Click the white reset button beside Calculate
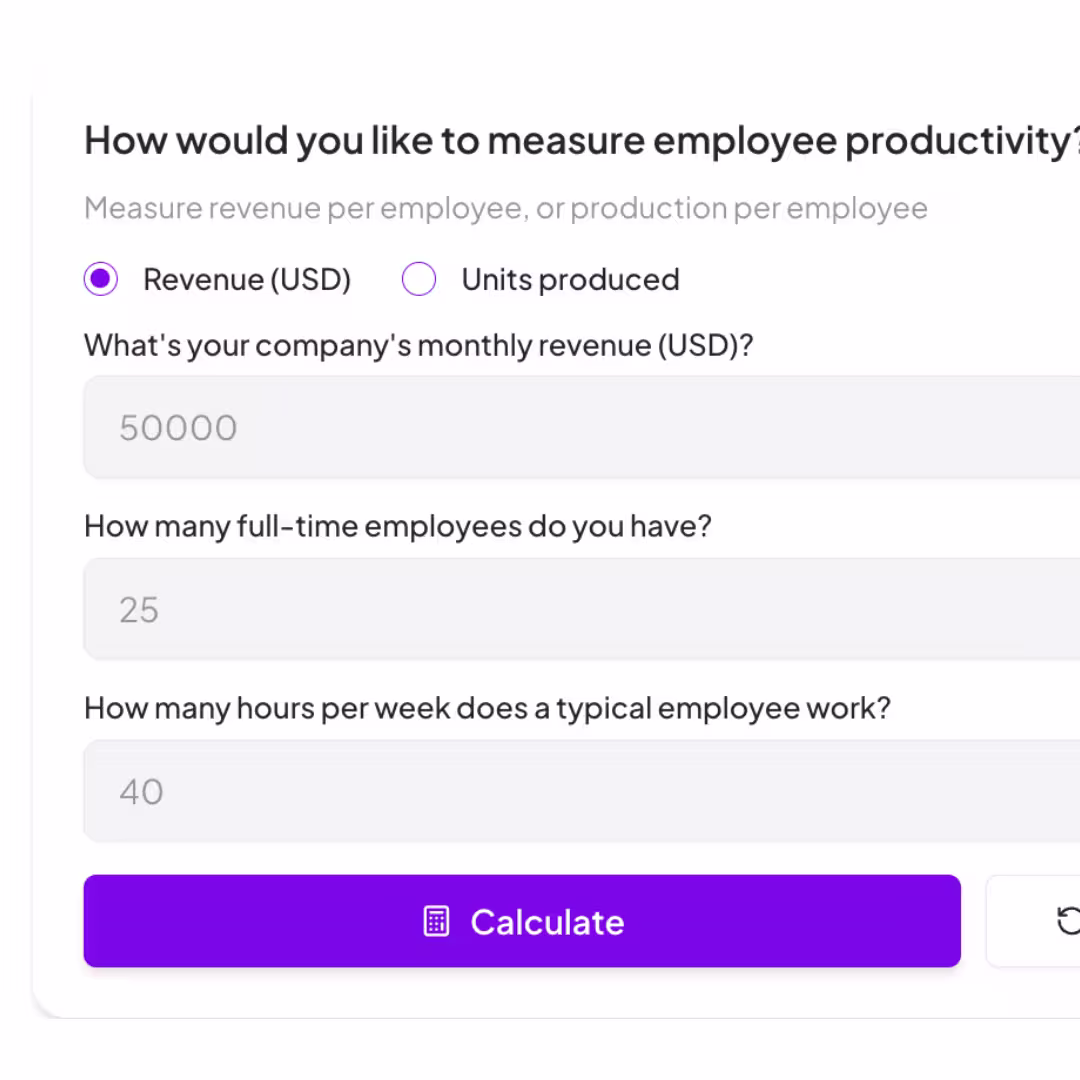 [1033, 921]
